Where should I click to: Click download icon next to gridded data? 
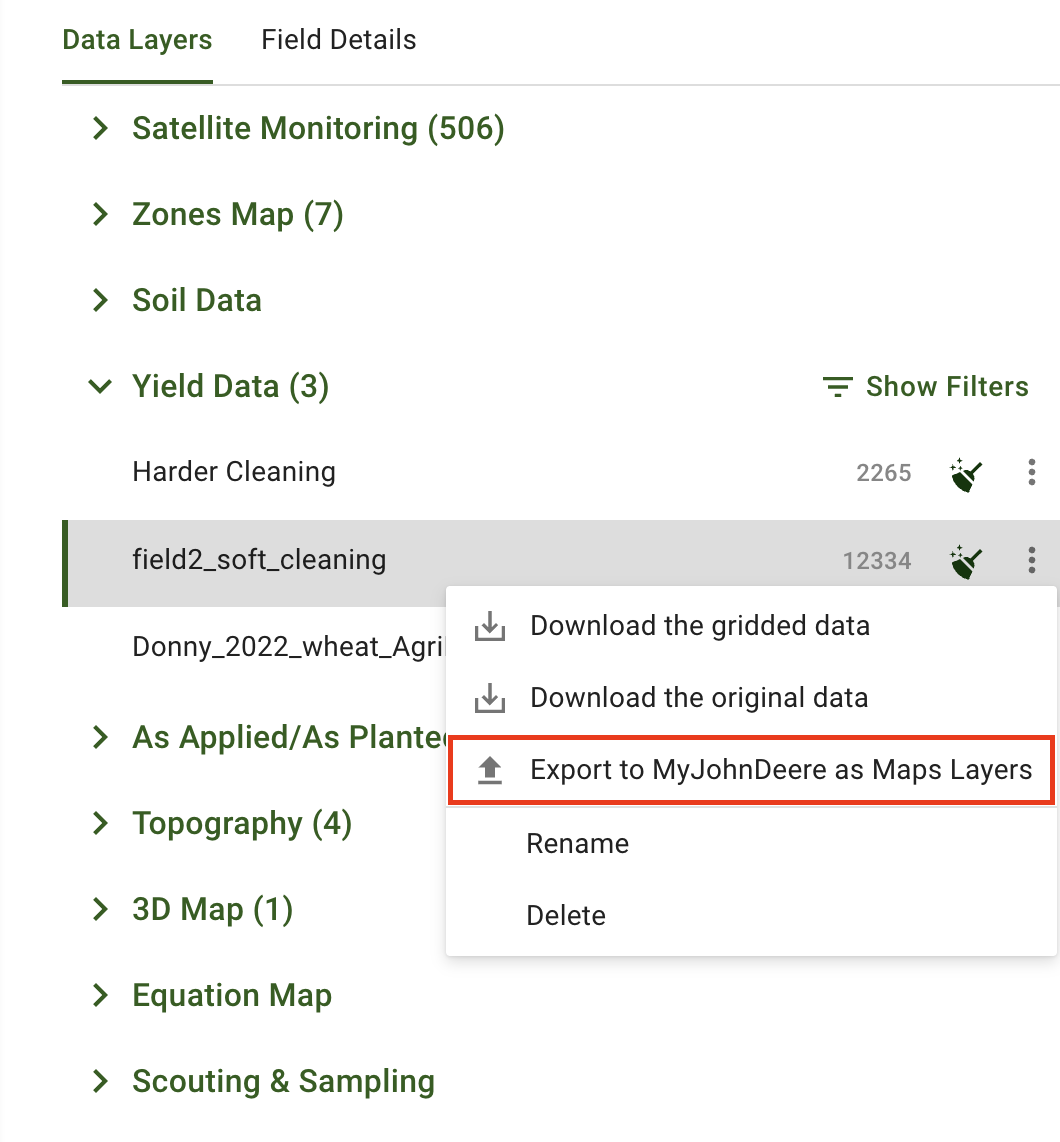[x=489, y=627]
